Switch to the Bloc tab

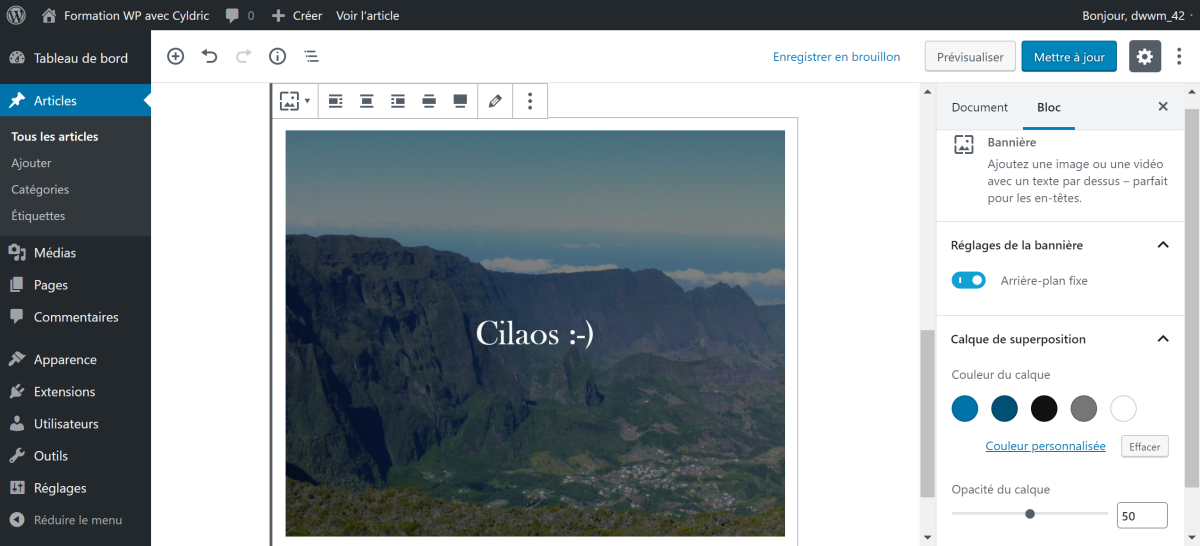click(1049, 107)
